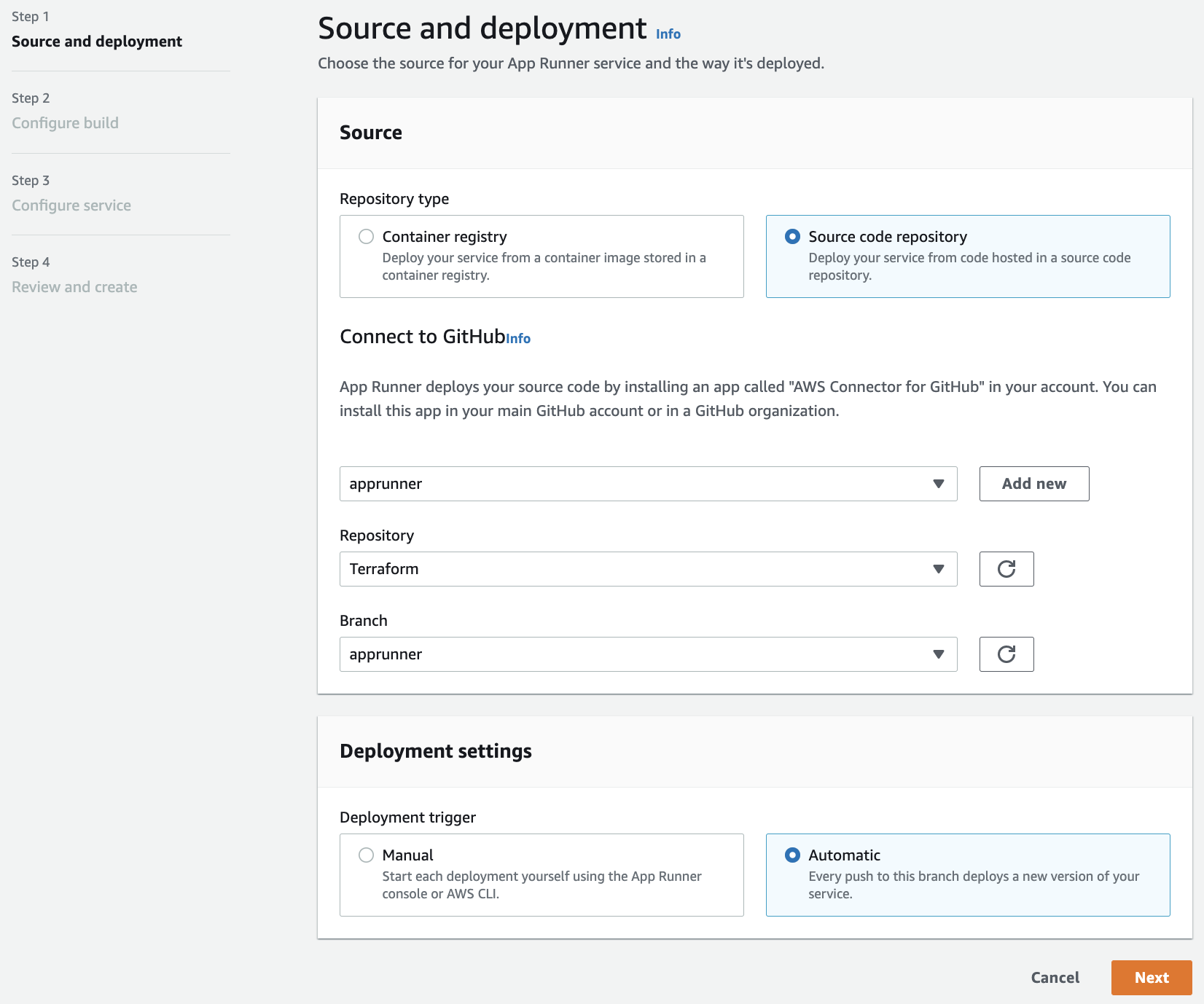
Task: Refresh the Branch list
Action: click(1006, 654)
